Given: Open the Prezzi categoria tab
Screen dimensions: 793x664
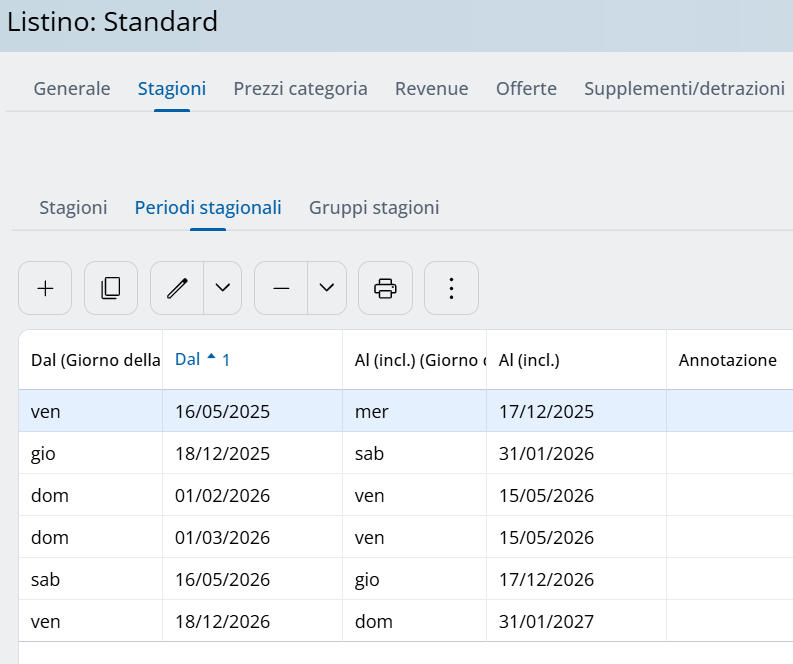Looking at the screenshot, I should (x=300, y=88).
